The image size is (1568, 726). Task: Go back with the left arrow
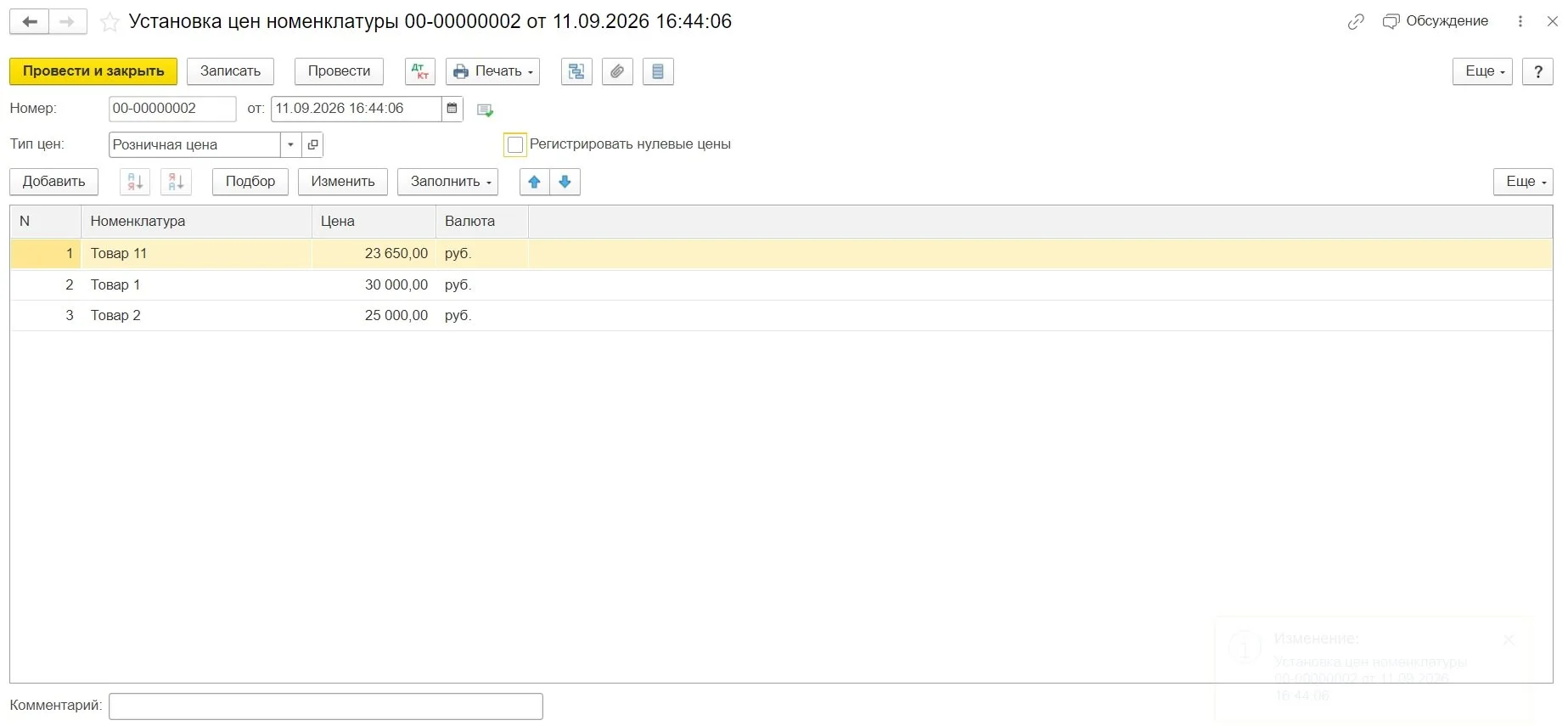click(x=29, y=22)
